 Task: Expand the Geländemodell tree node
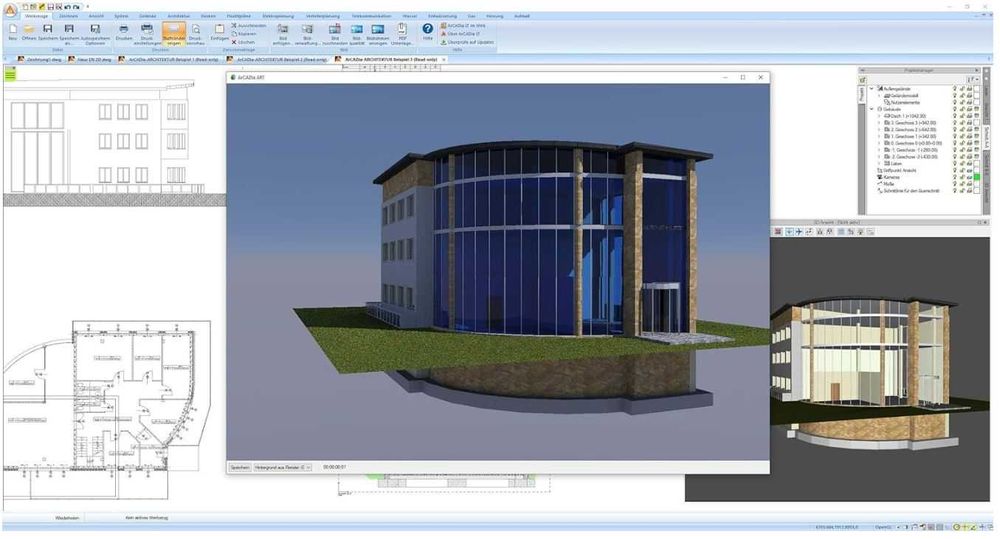pyautogui.click(x=879, y=96)
